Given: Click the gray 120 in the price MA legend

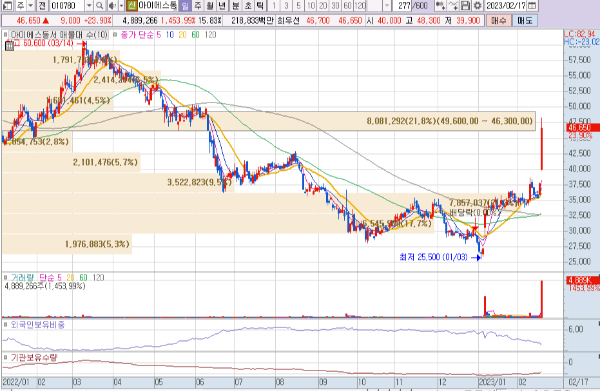Looking at the screenshot, I should tap(210, 35).
